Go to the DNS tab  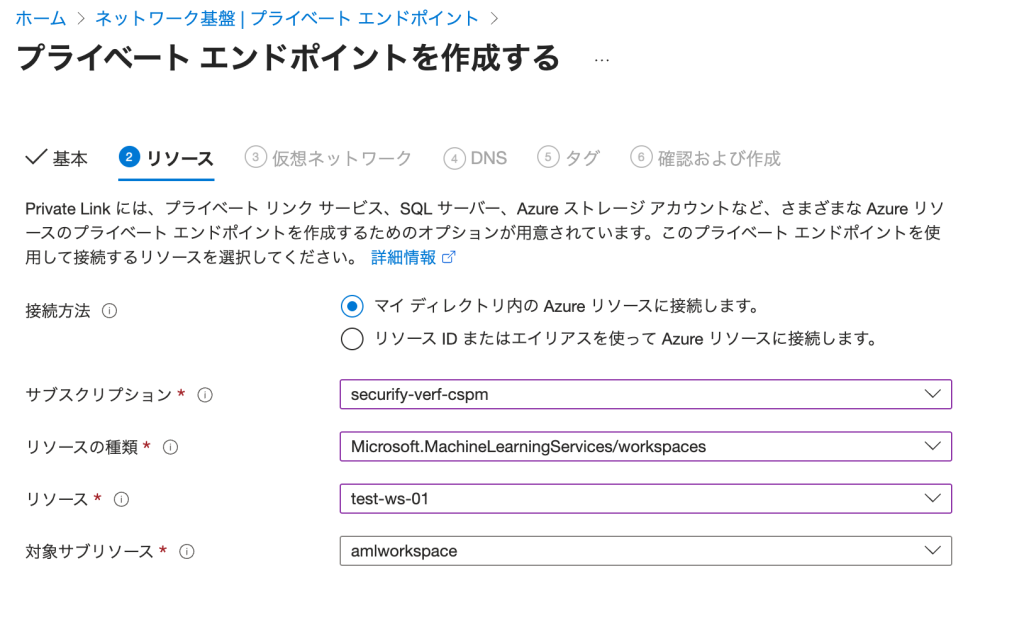pyautogui.click(x=476, y=158)
